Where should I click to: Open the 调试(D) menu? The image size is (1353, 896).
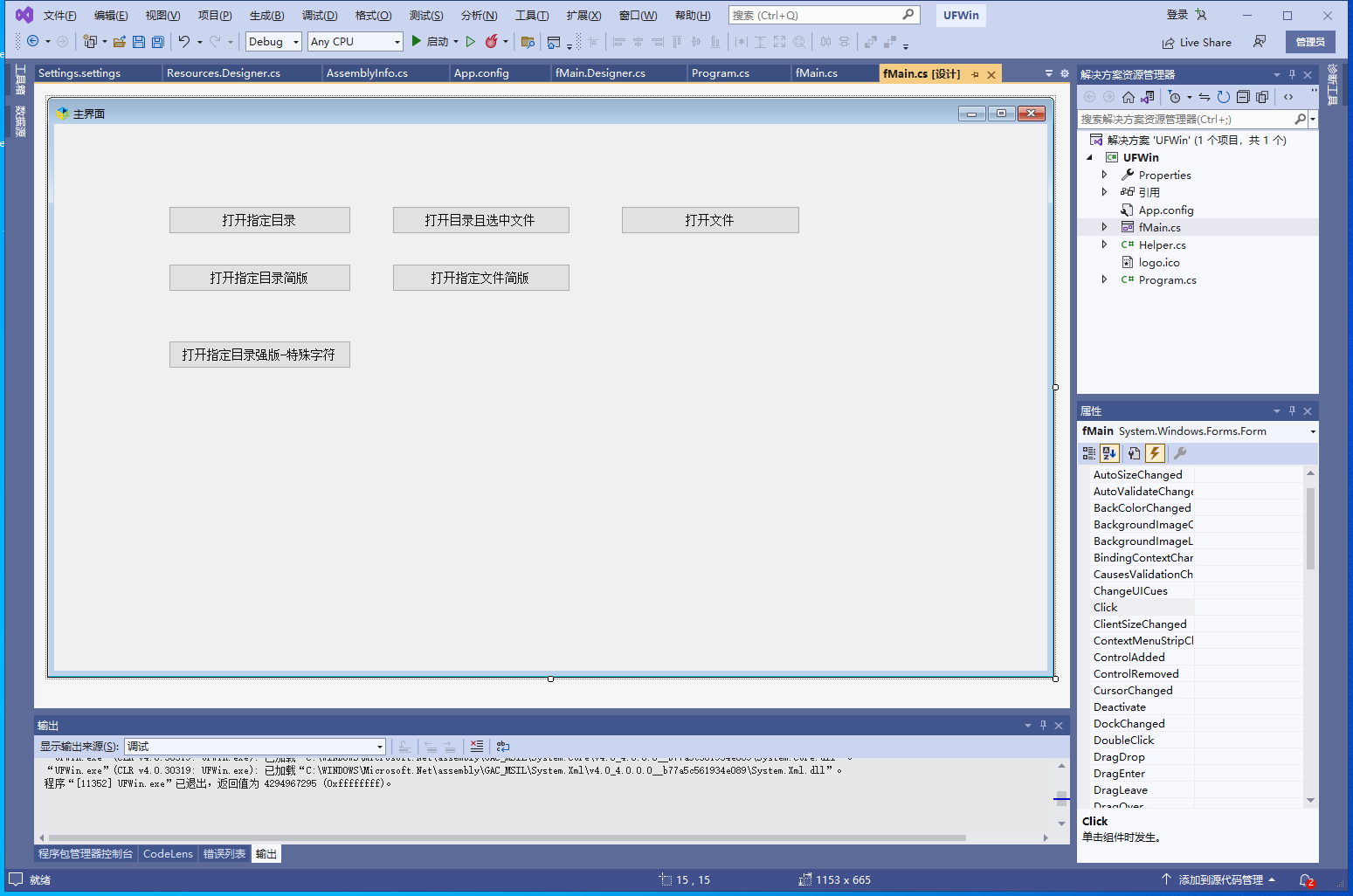coord(320,16)
